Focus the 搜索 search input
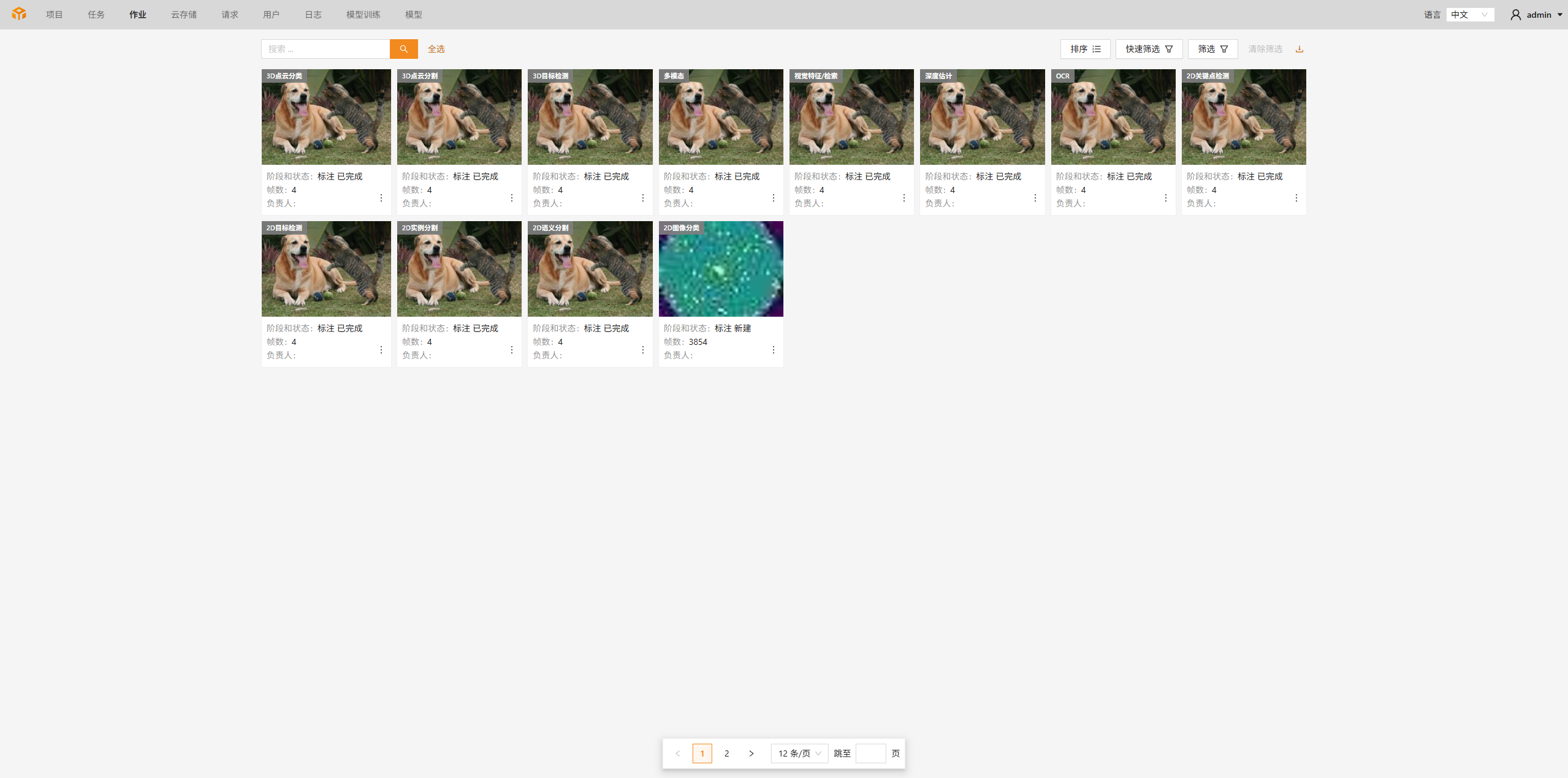Screen dimensions: 1568x778 click(325, 49)
